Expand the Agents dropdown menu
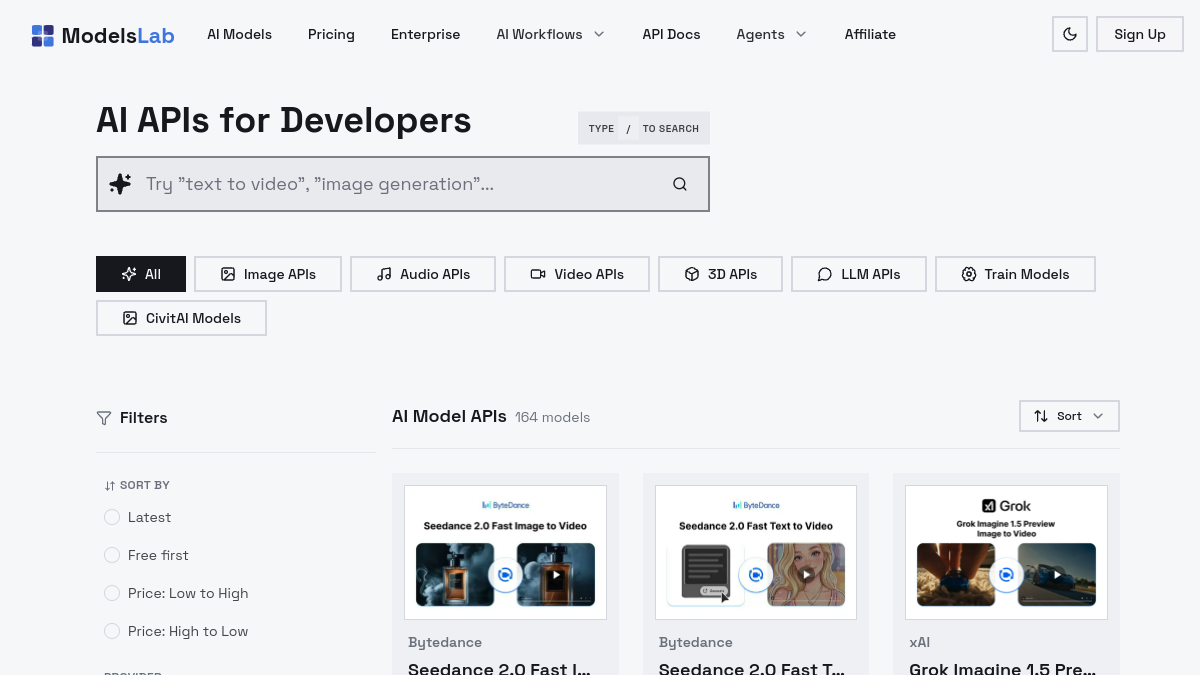Screen dimensions: 1200x675 [771, 34]
